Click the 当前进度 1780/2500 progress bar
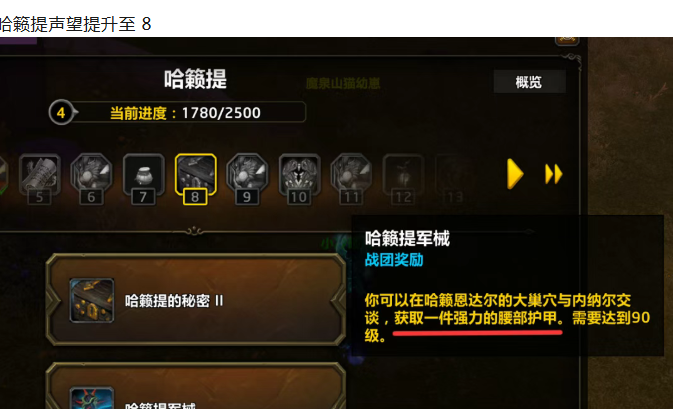This screenshot has height=409, width=674. (187, 113)
